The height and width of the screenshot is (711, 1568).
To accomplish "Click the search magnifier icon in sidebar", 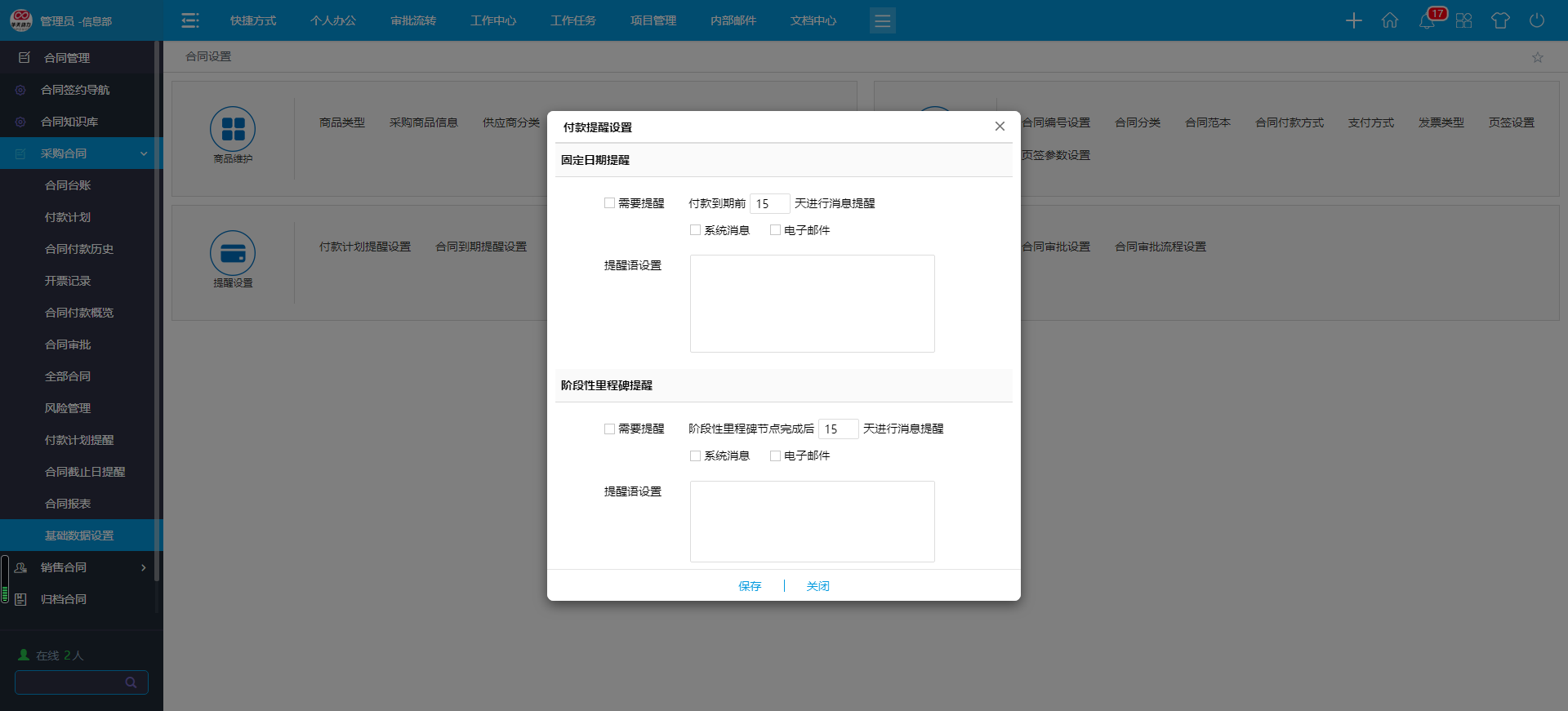I will [x=131, y=682].
